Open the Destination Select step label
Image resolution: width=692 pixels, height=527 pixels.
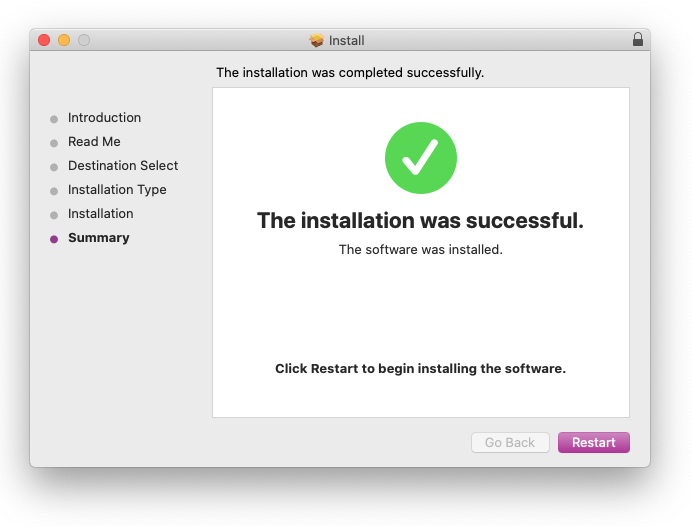123,165
